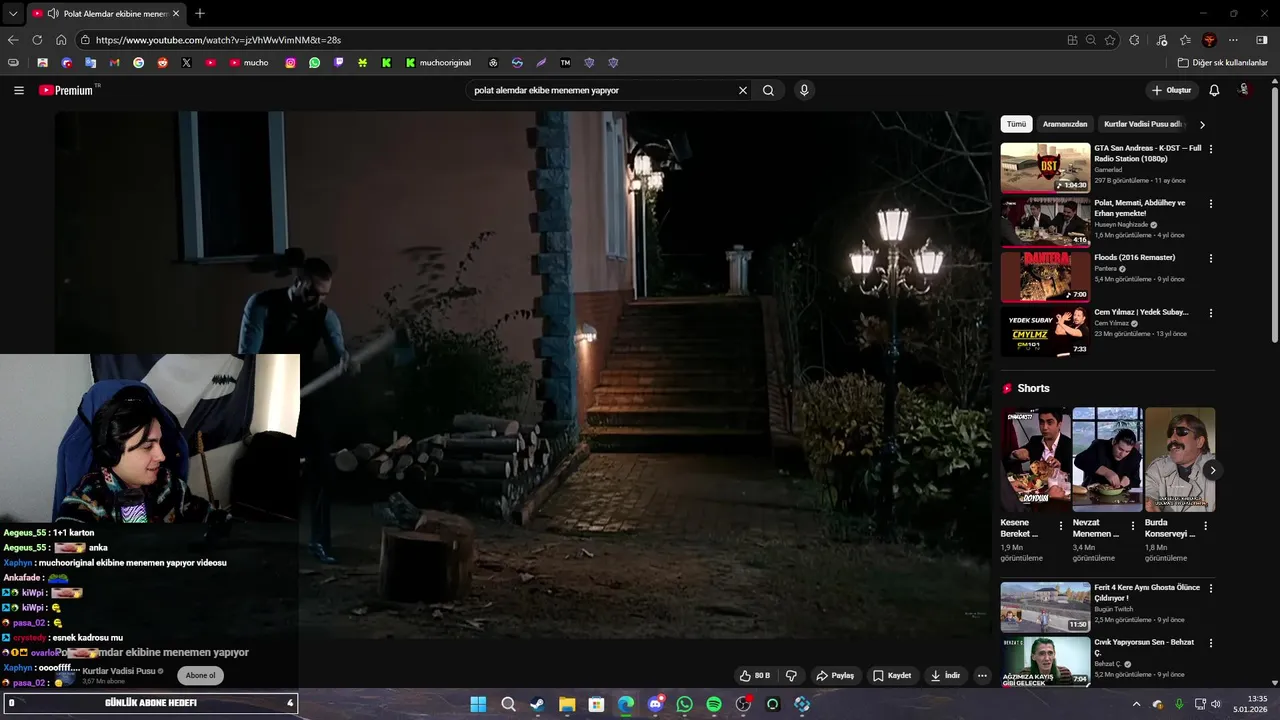1280x720 pixels.
Task: Show more filter chips with the right chevron
Action: pos(1202,125)
